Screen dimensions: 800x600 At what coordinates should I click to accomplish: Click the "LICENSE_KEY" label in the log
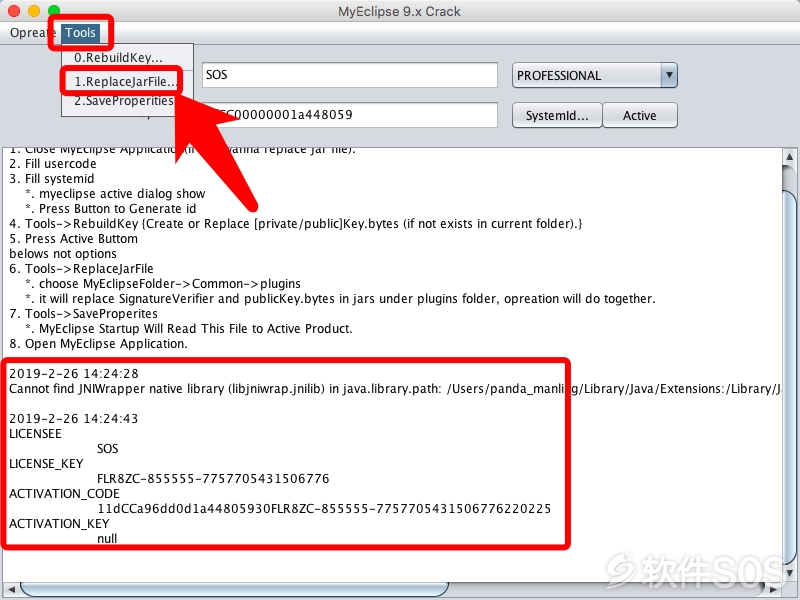[46, 464]
